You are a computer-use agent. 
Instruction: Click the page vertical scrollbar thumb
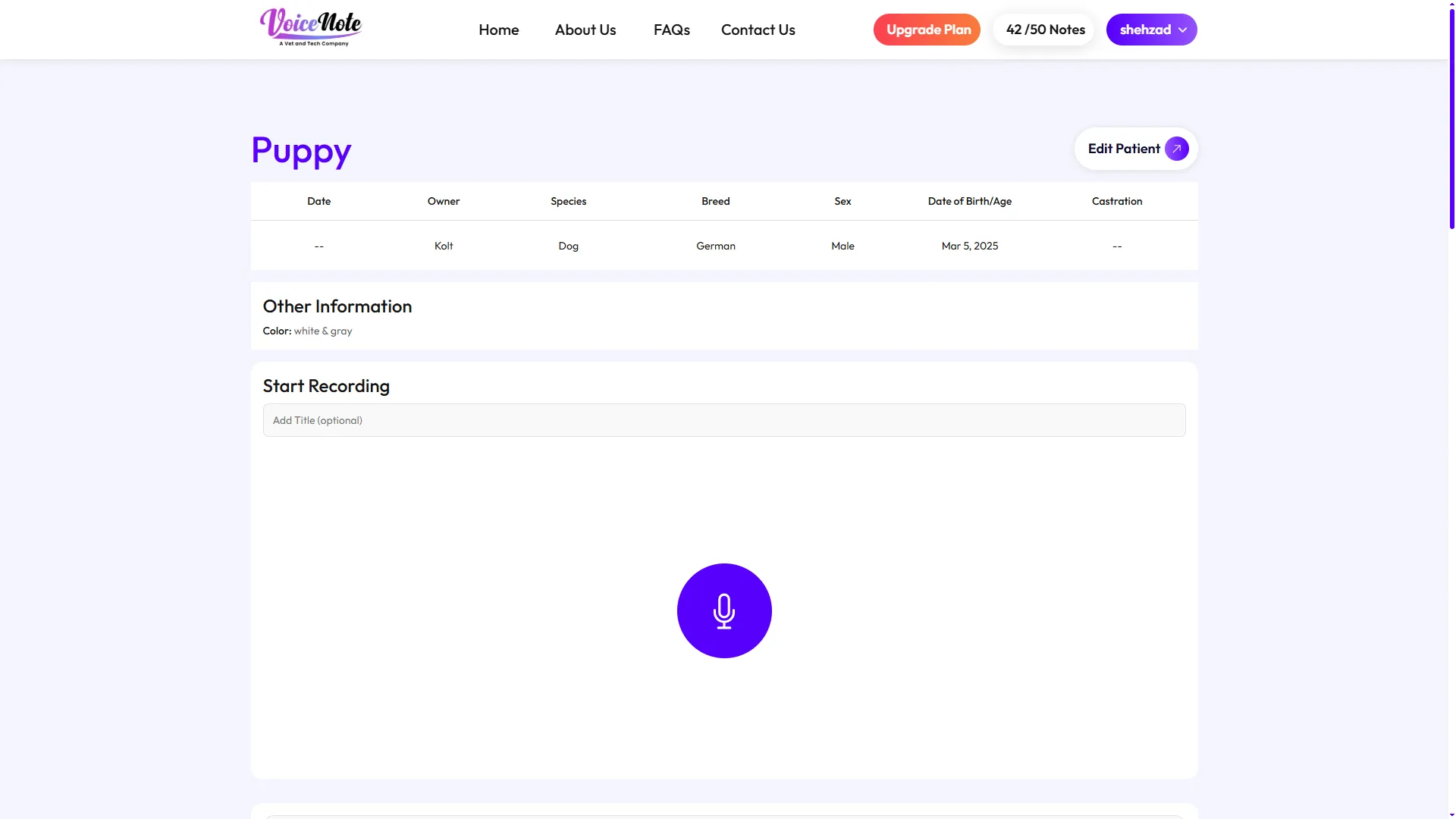click(x=1451, y=118)
